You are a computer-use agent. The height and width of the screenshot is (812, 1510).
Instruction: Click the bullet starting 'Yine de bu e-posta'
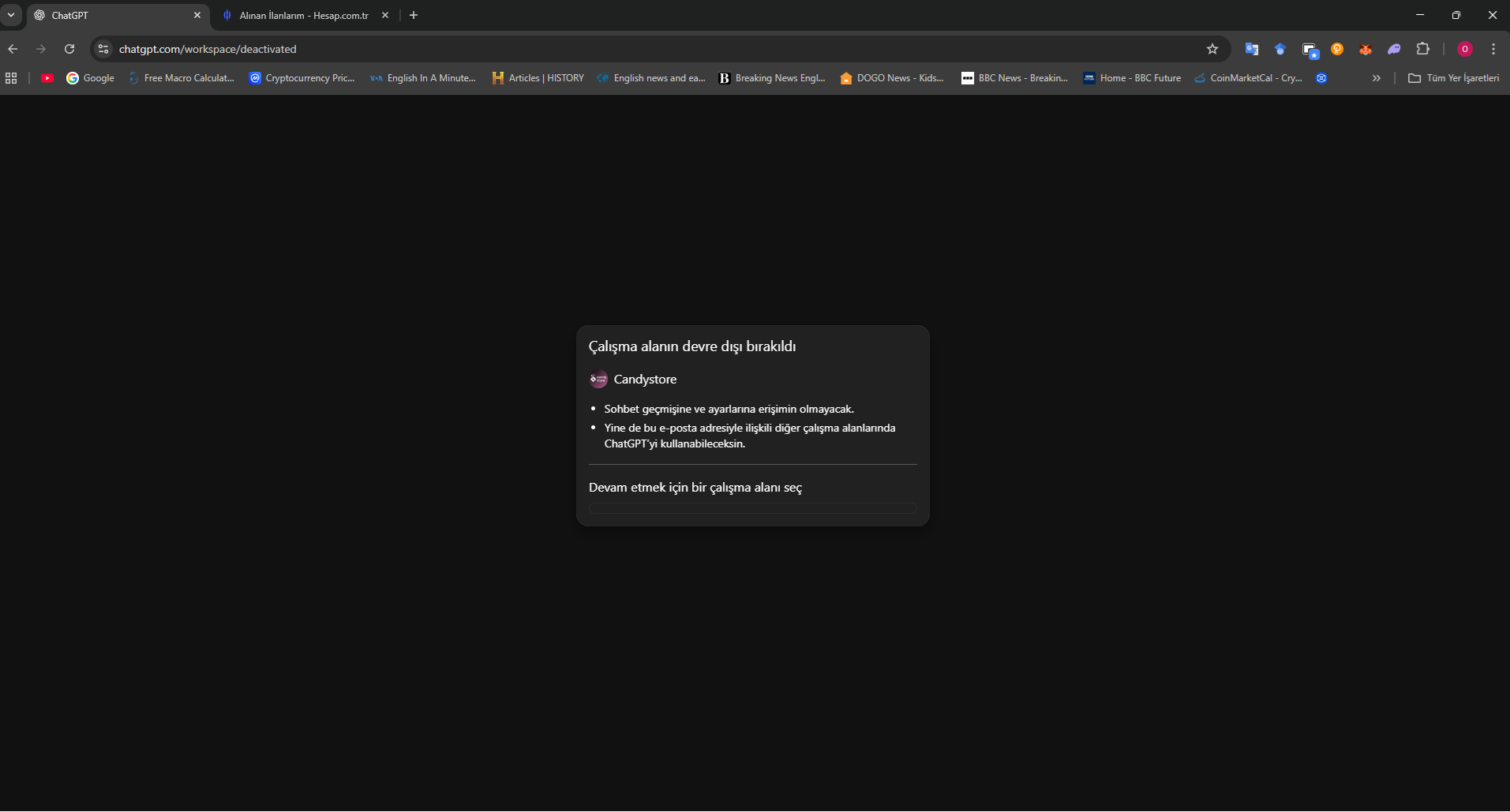click(750, 436)
